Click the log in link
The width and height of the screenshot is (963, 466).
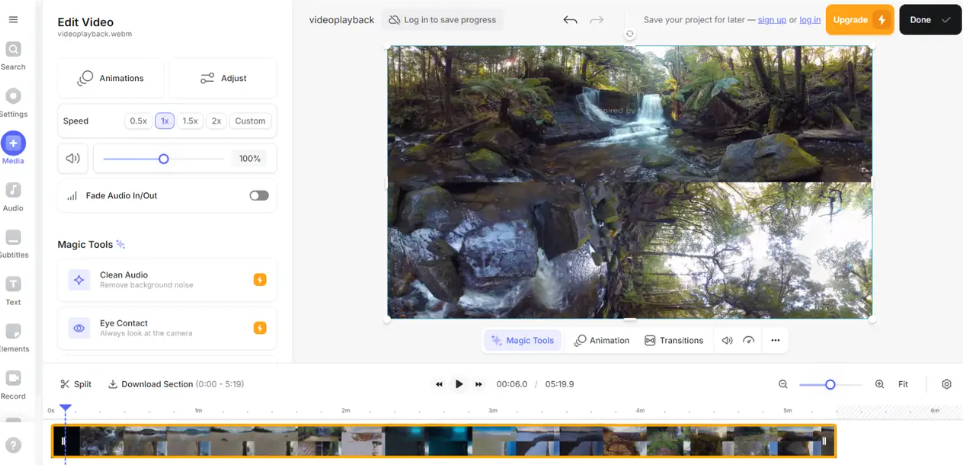pos(810,20)
